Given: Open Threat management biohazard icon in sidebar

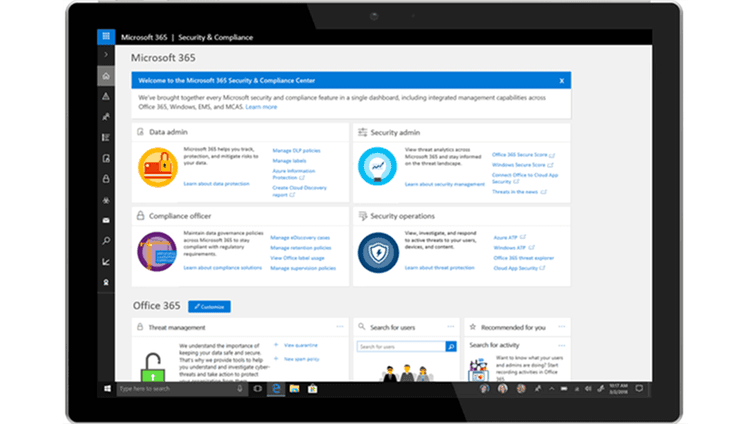Looking at the screenshot, I should (106, 200).
